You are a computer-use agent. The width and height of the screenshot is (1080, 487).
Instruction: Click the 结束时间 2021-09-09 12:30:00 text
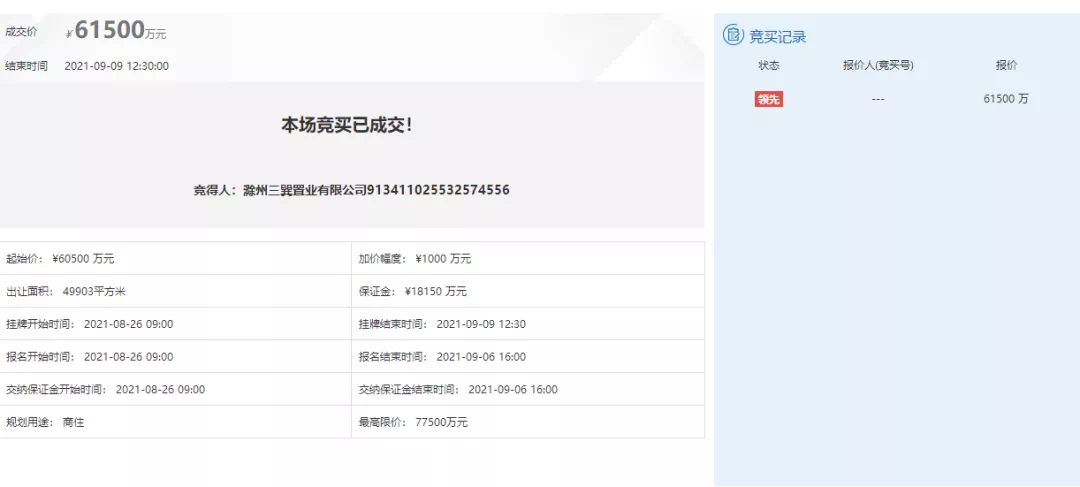116,66
